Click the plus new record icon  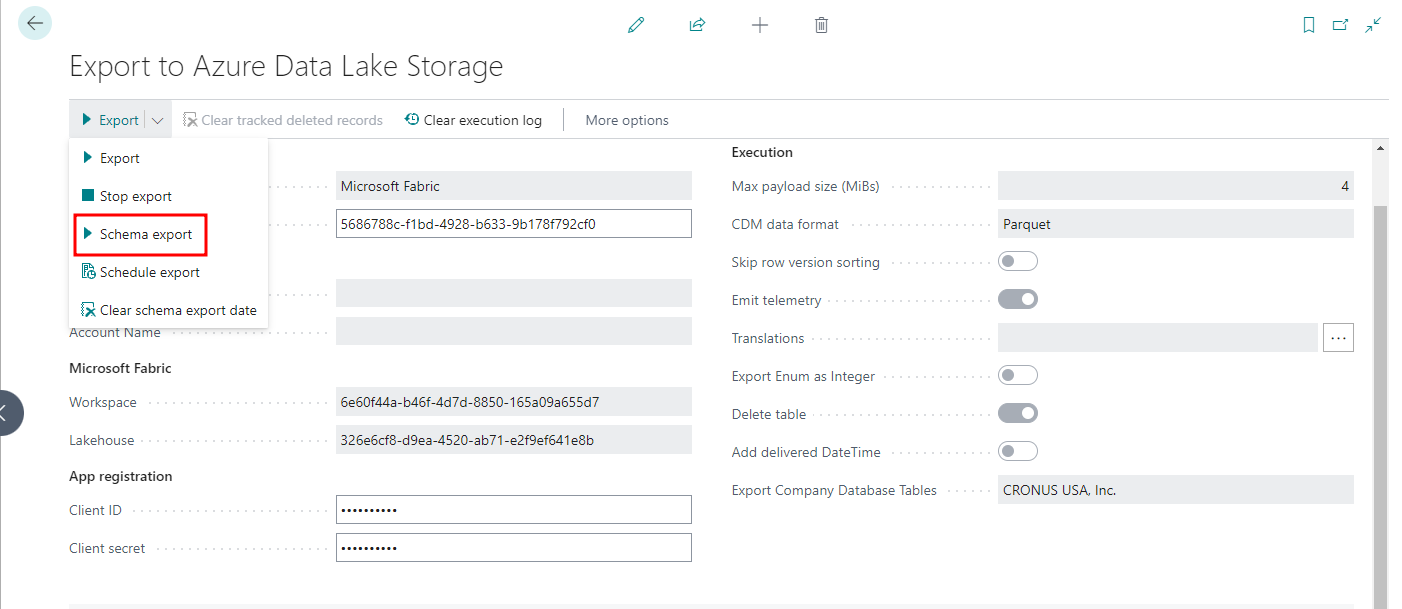point(760,25)
